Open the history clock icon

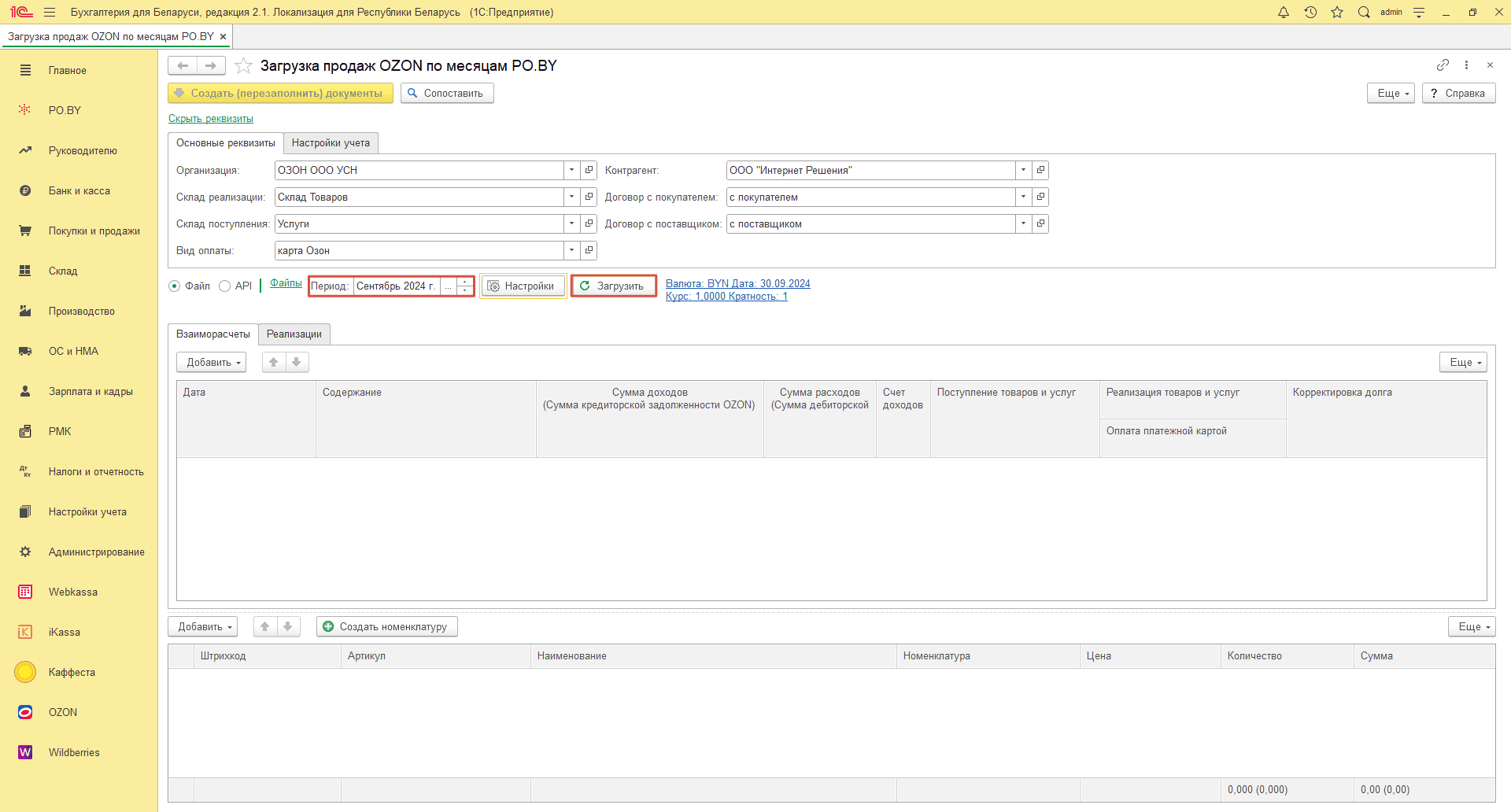coord(1310,12)
